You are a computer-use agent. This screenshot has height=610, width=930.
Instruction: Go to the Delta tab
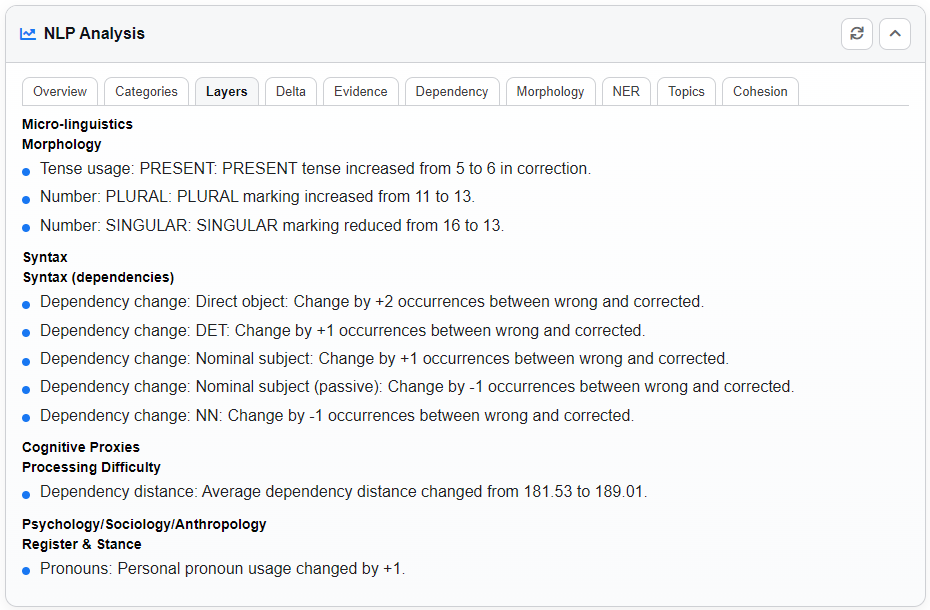(x=291, y=91)
